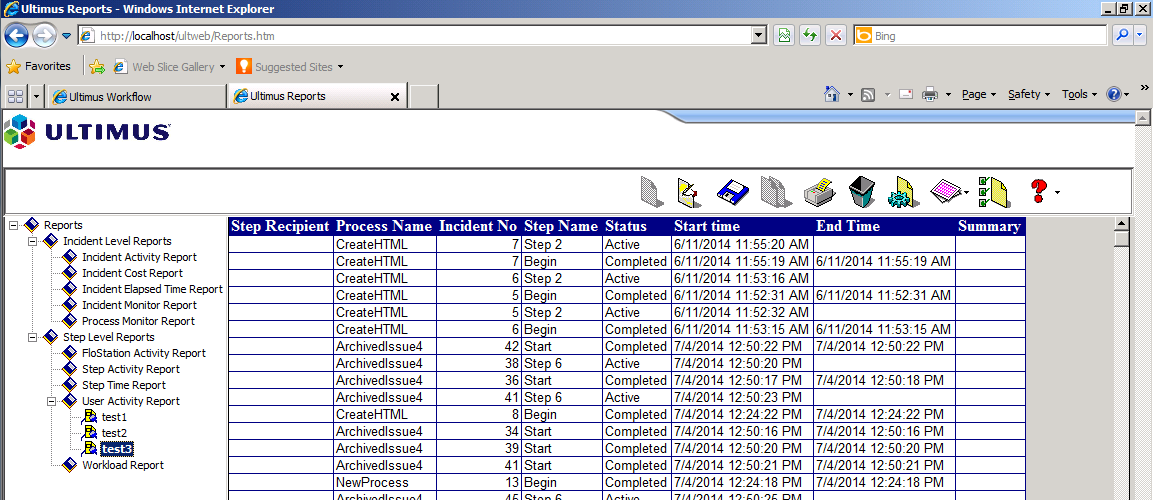This screenshot has width=1153, height=500.
Task: Collapse the Step Level Reports node
Action: 33,337
